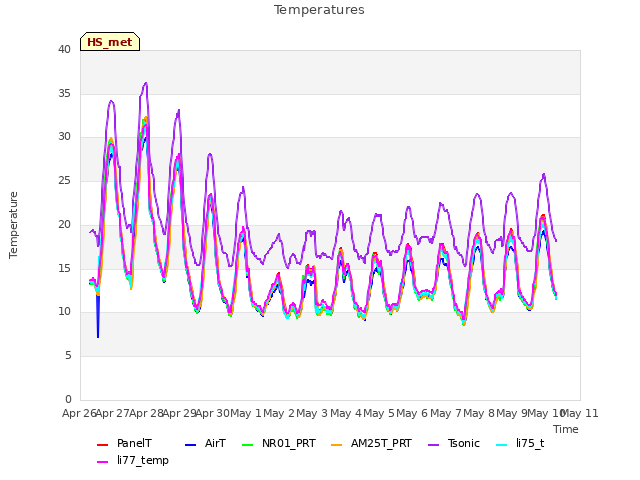This screenshot has width=640, height=480.
Task: Click the cyan li75_t color marker
Action: click(502, 444)
